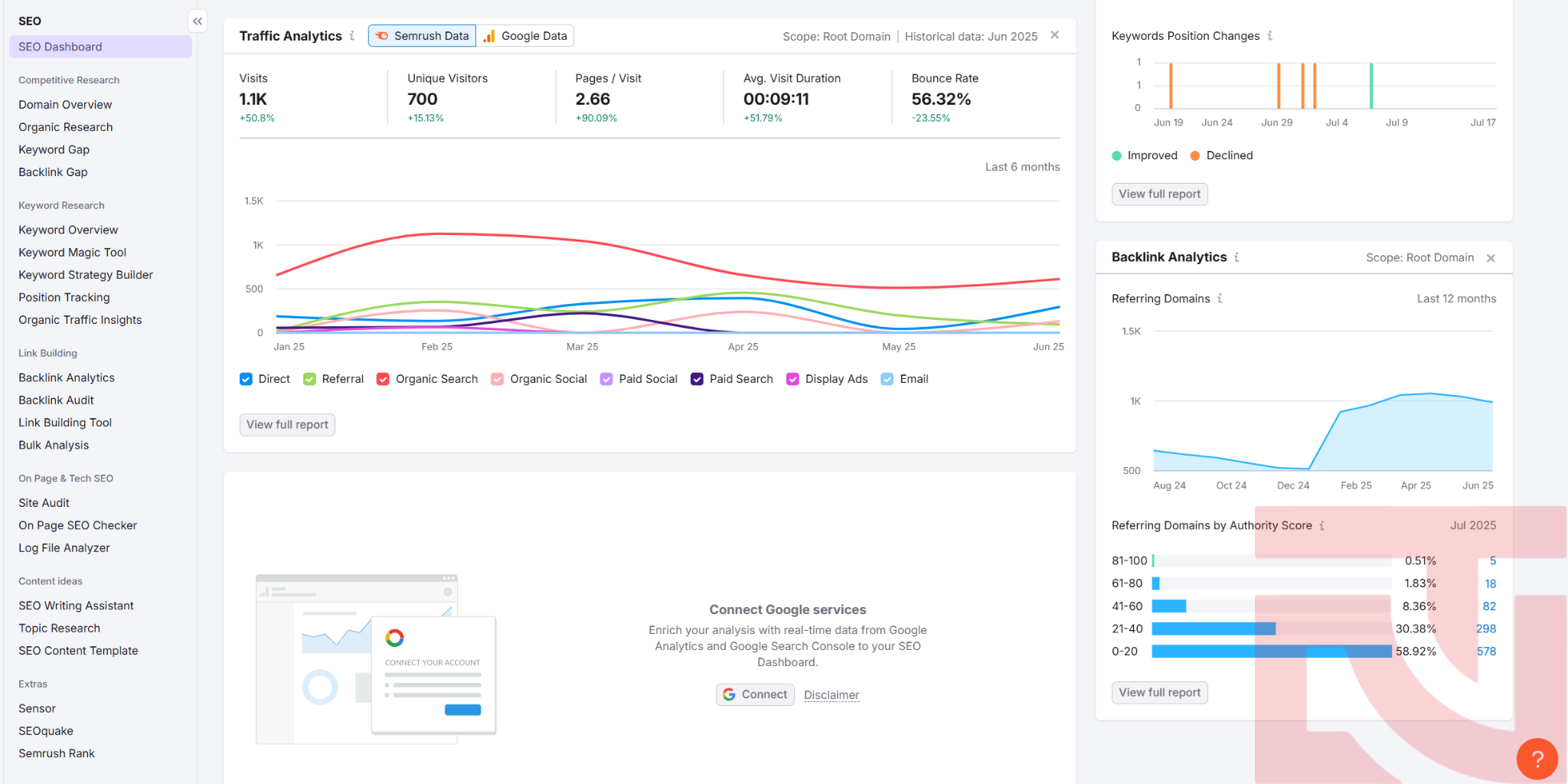This screenshot has width=1568, height=784.
Task: Click the Avg. Visit Duration value 00:09:11
Action: click(776, 100)
